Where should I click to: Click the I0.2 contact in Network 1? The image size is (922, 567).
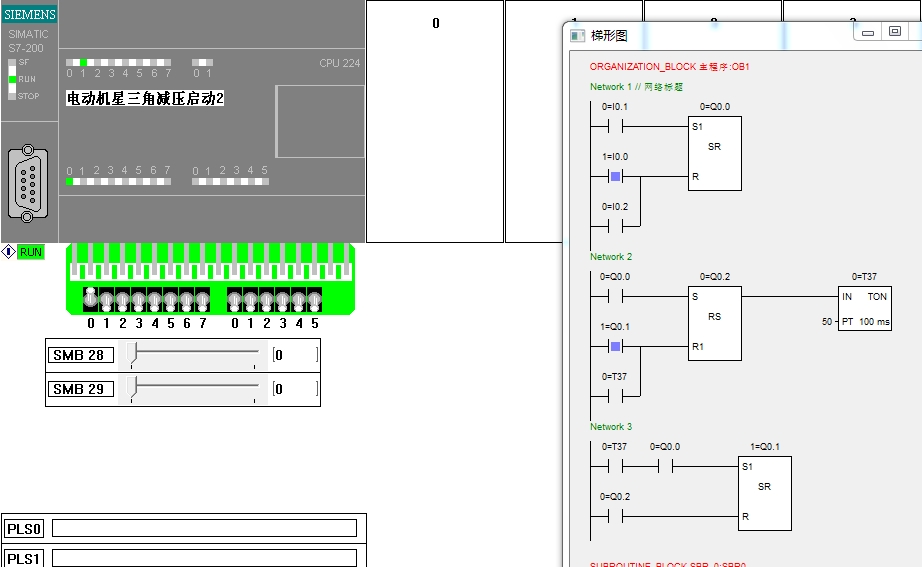[x=615, y=226]
